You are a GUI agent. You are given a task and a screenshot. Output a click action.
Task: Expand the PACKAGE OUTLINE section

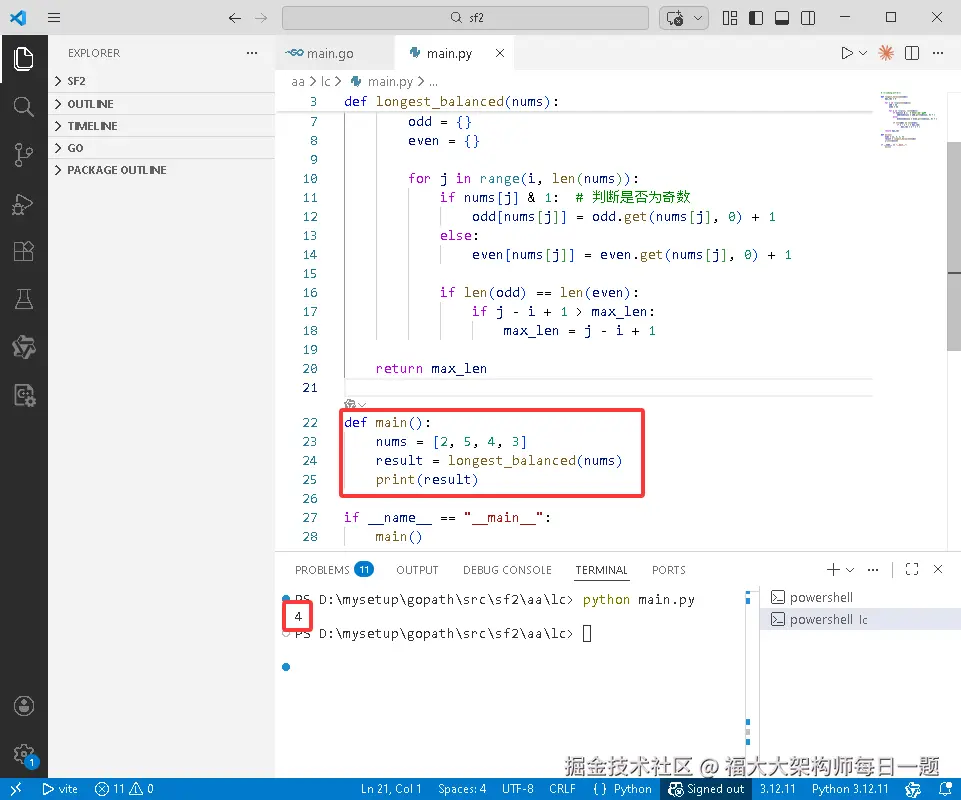(161, 170)
